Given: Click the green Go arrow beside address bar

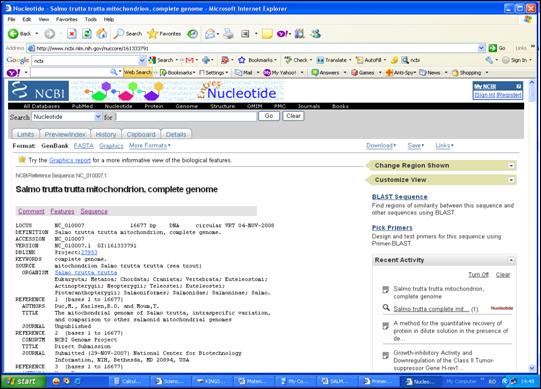Looking at the screenshot, I should click(x=493, y=48).
